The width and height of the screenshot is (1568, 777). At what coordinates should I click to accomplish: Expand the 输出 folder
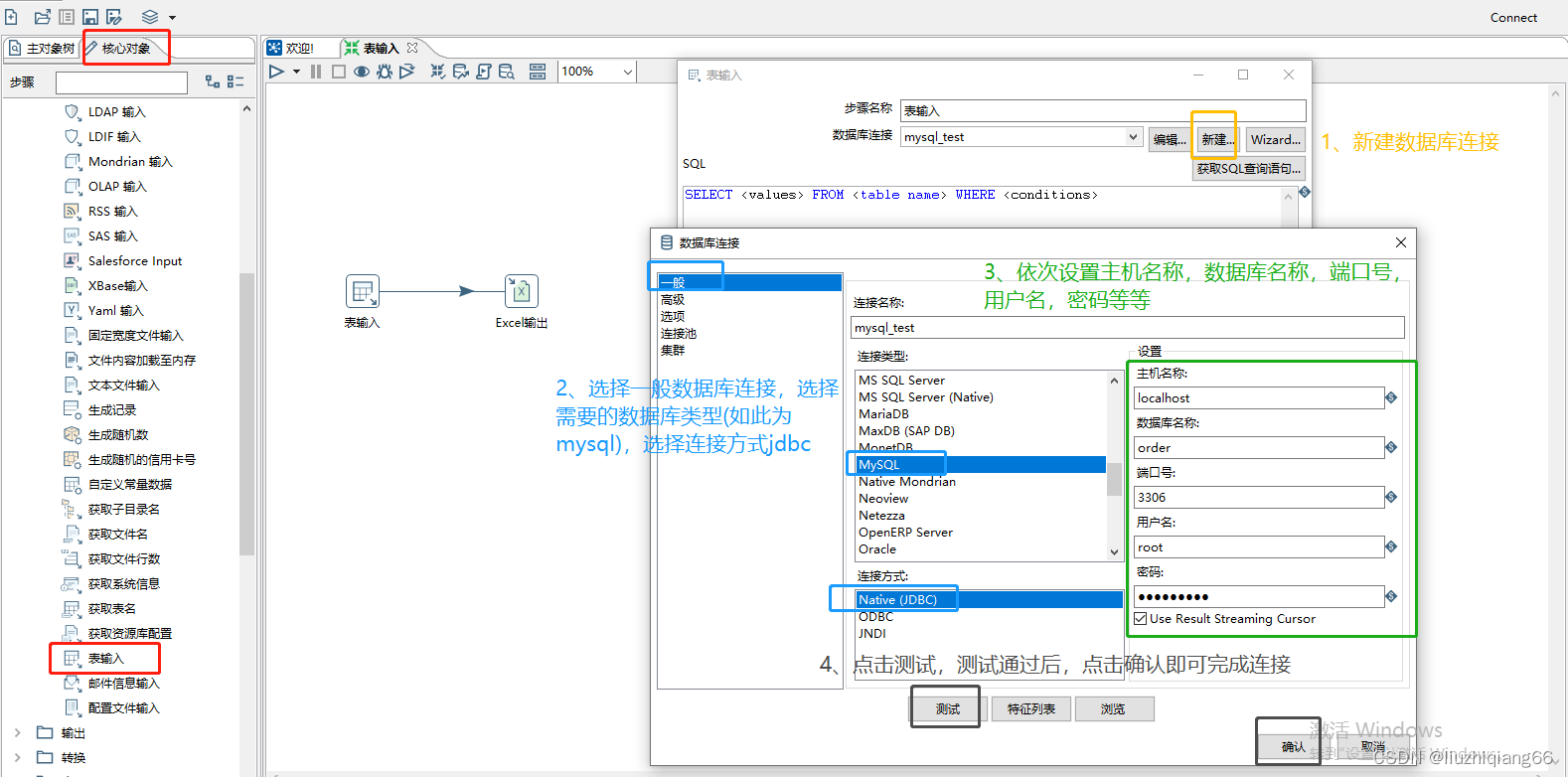pyautogui.click(x=17, y=733)
